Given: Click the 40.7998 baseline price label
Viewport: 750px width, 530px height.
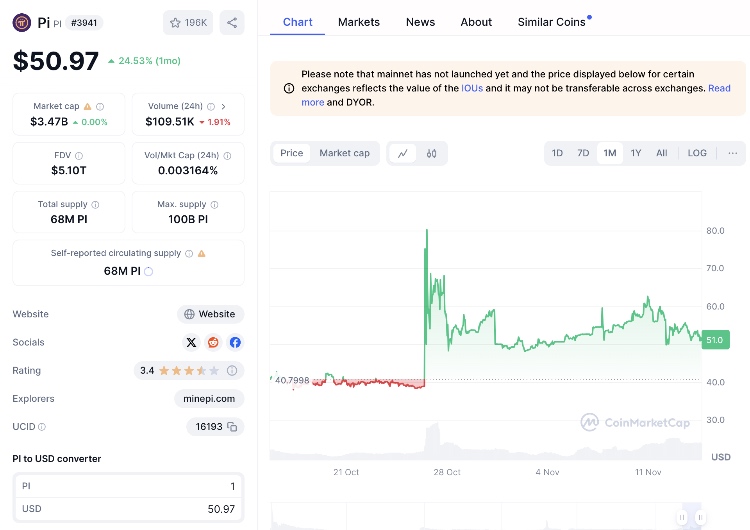Looking at the screenshot, I should (292, 380).
